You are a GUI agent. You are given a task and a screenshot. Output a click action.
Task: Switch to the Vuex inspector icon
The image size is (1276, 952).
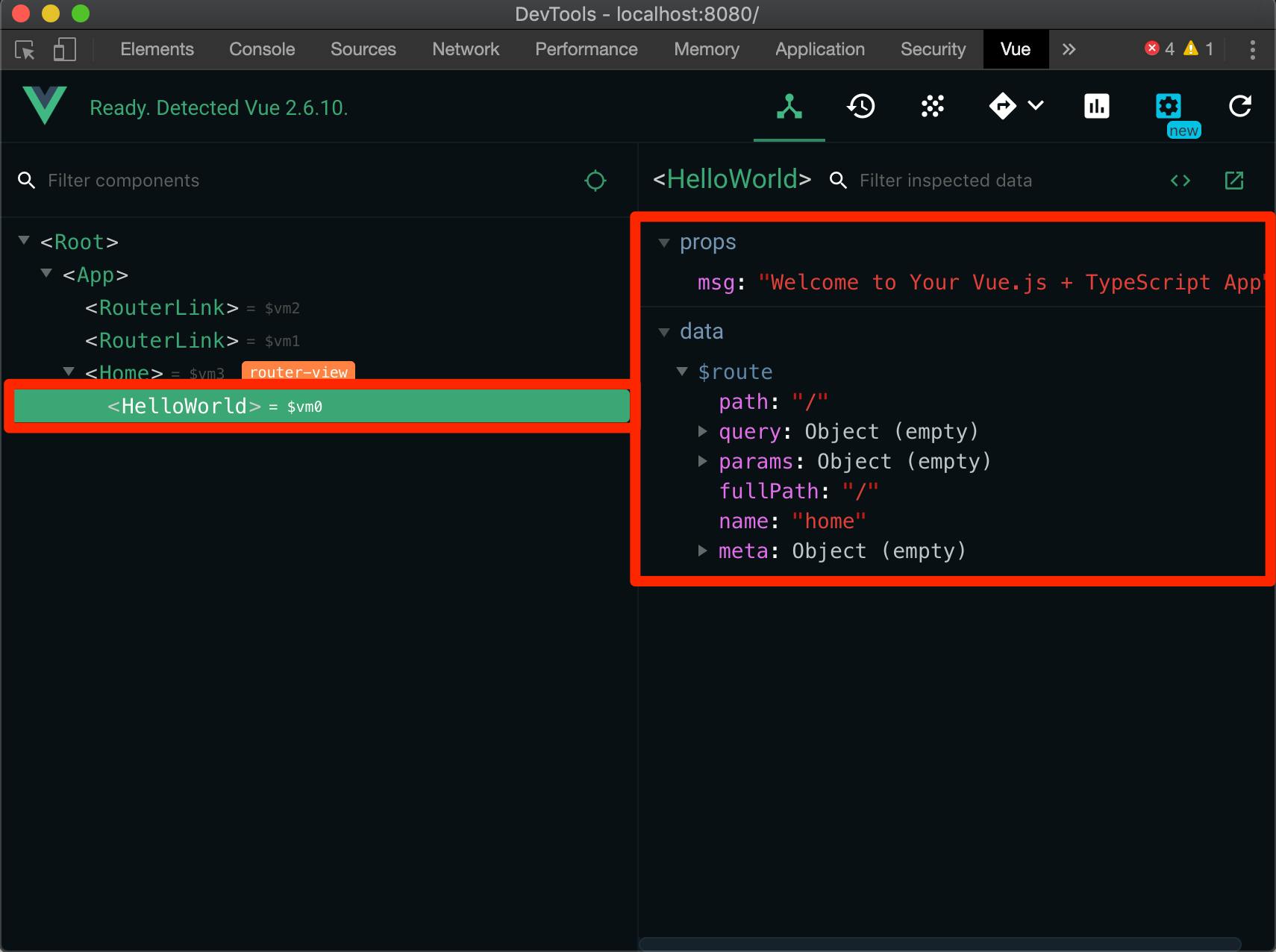[x=933, y=106]
